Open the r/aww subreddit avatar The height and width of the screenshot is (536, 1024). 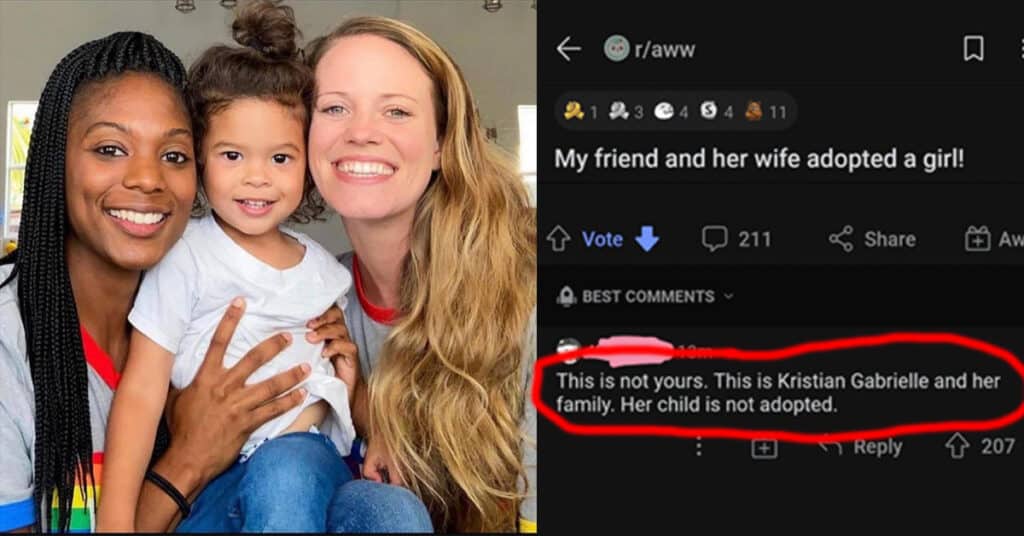point(616,49)
